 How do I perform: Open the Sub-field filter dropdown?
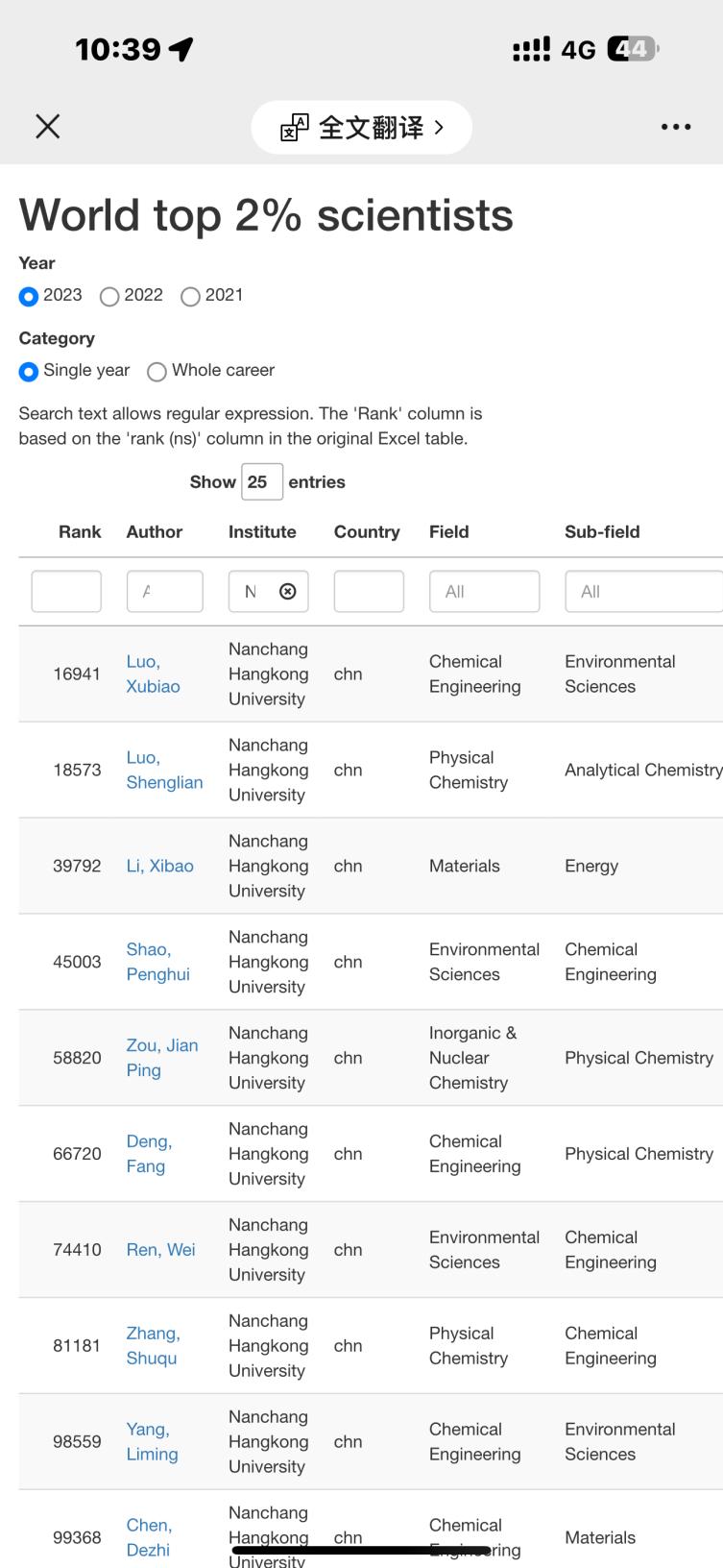pyautogui.click(x=643, y=592)
